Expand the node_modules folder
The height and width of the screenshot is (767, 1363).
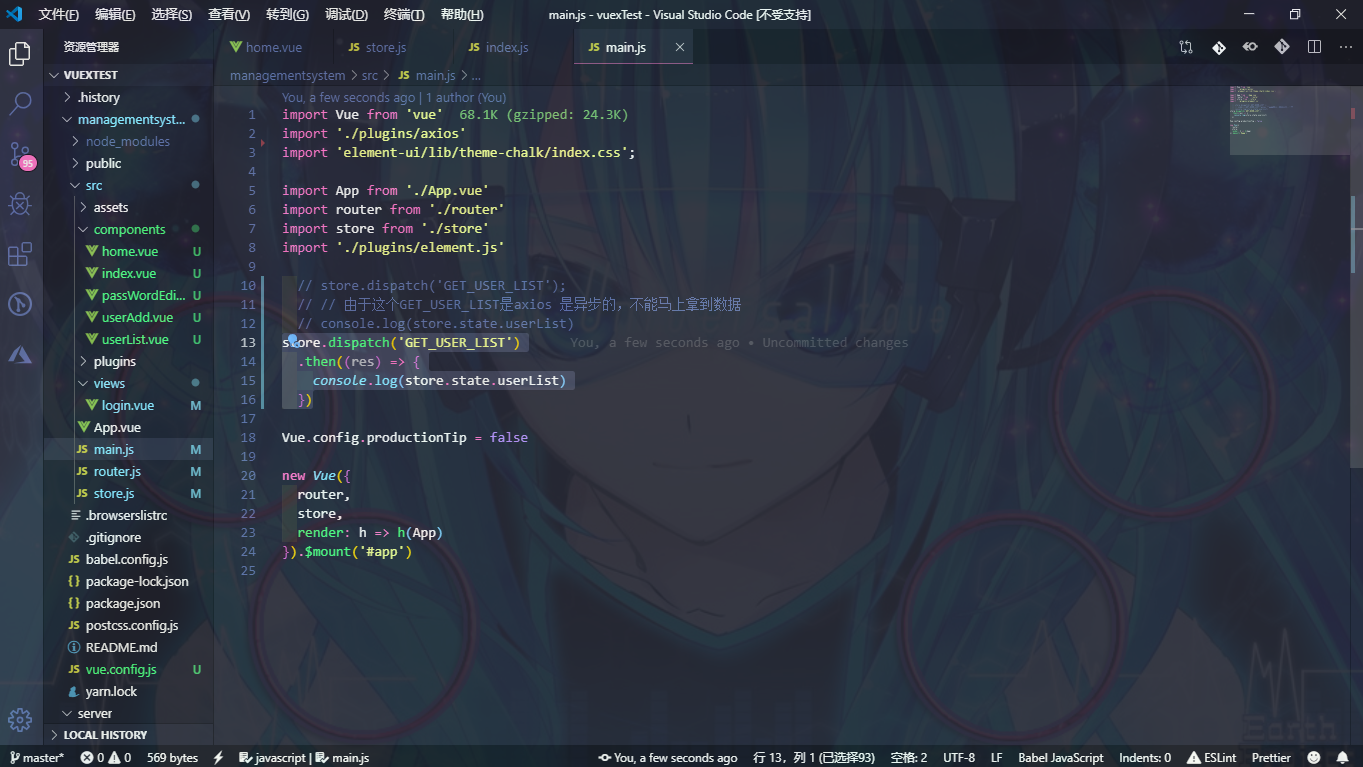click(128, 141)
